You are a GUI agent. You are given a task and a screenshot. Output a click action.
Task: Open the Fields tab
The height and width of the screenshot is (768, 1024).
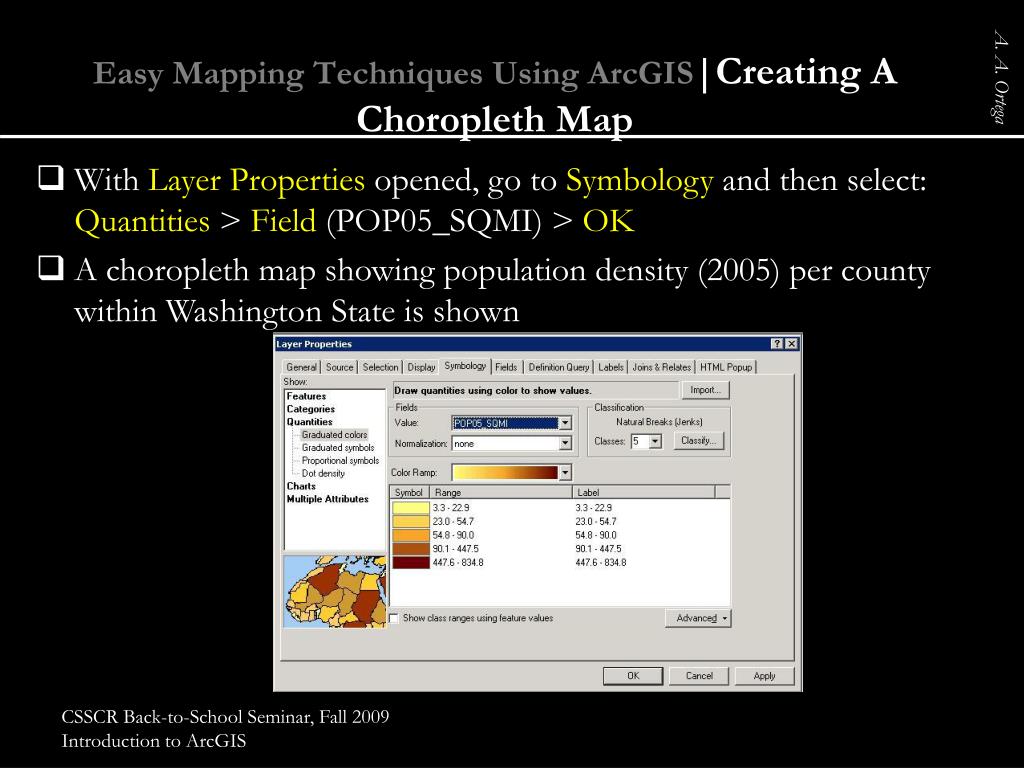click(x=506, y=367)
